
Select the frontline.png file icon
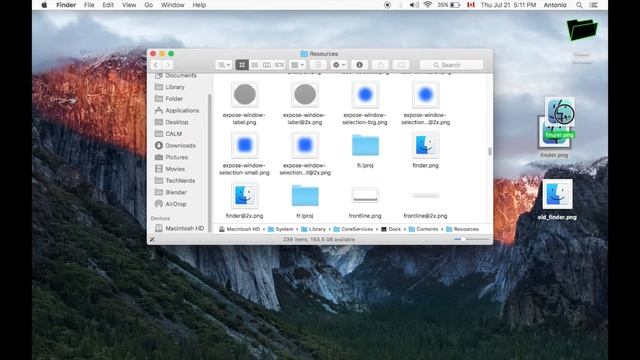[365, 196]
